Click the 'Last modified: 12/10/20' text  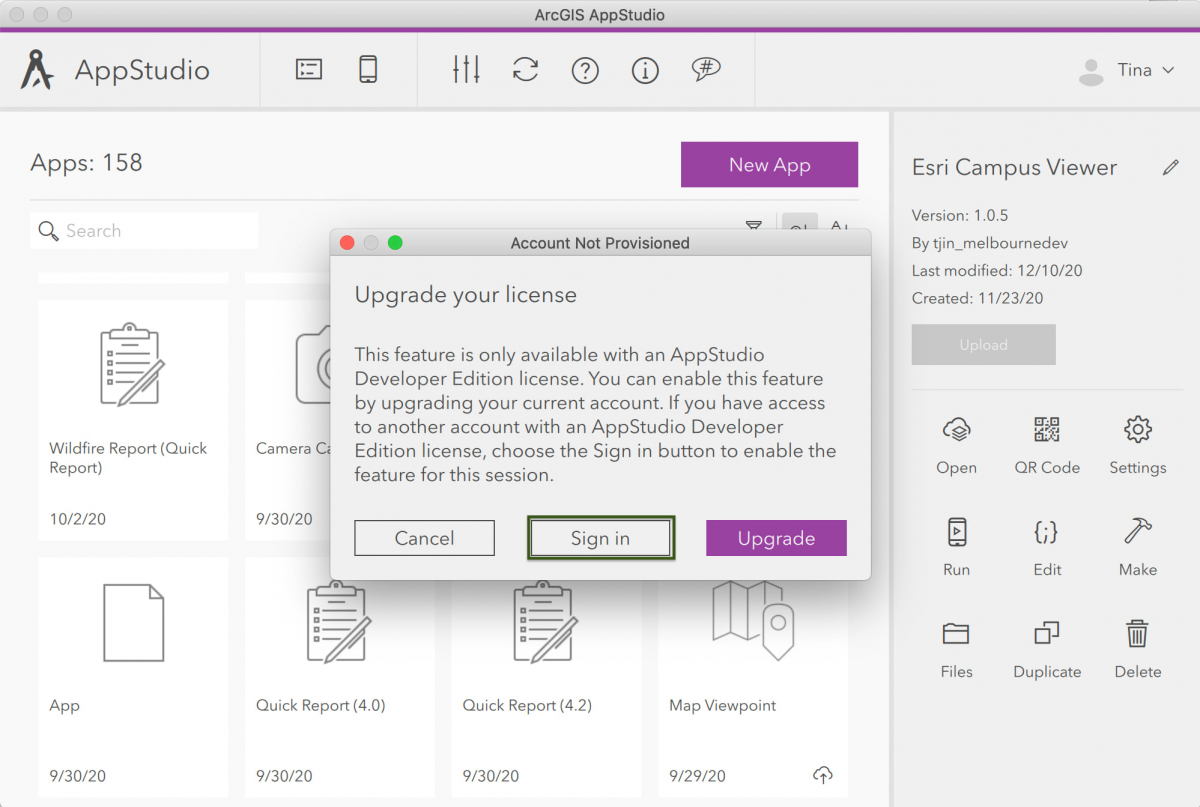[997, 270]
